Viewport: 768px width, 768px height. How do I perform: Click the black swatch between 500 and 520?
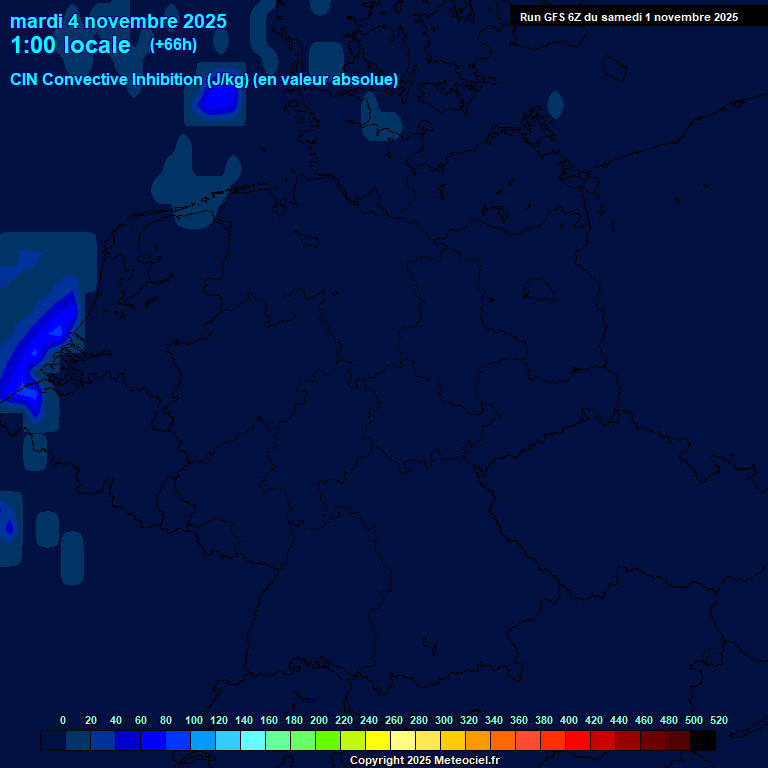click(x=703, y=740)
